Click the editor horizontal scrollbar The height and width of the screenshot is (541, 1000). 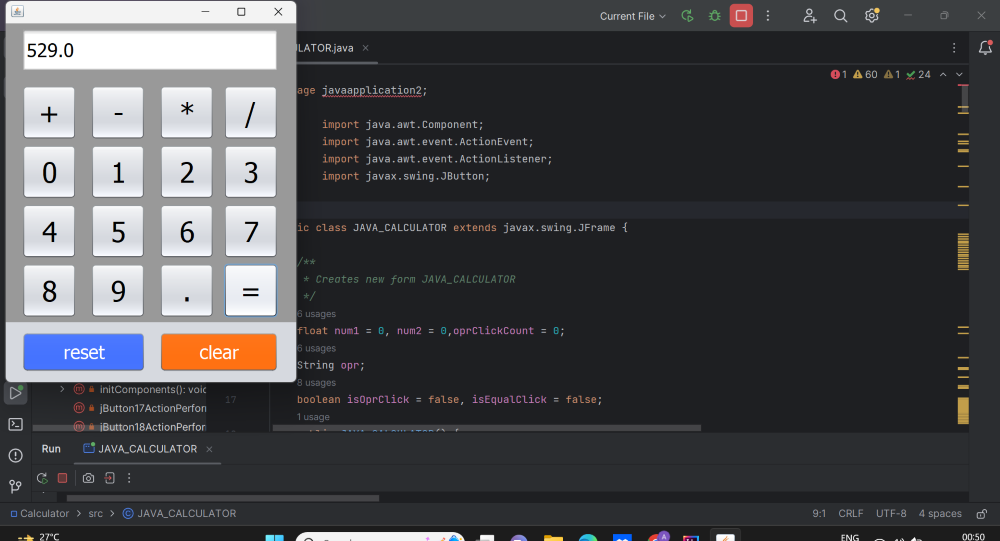point(487,428)
